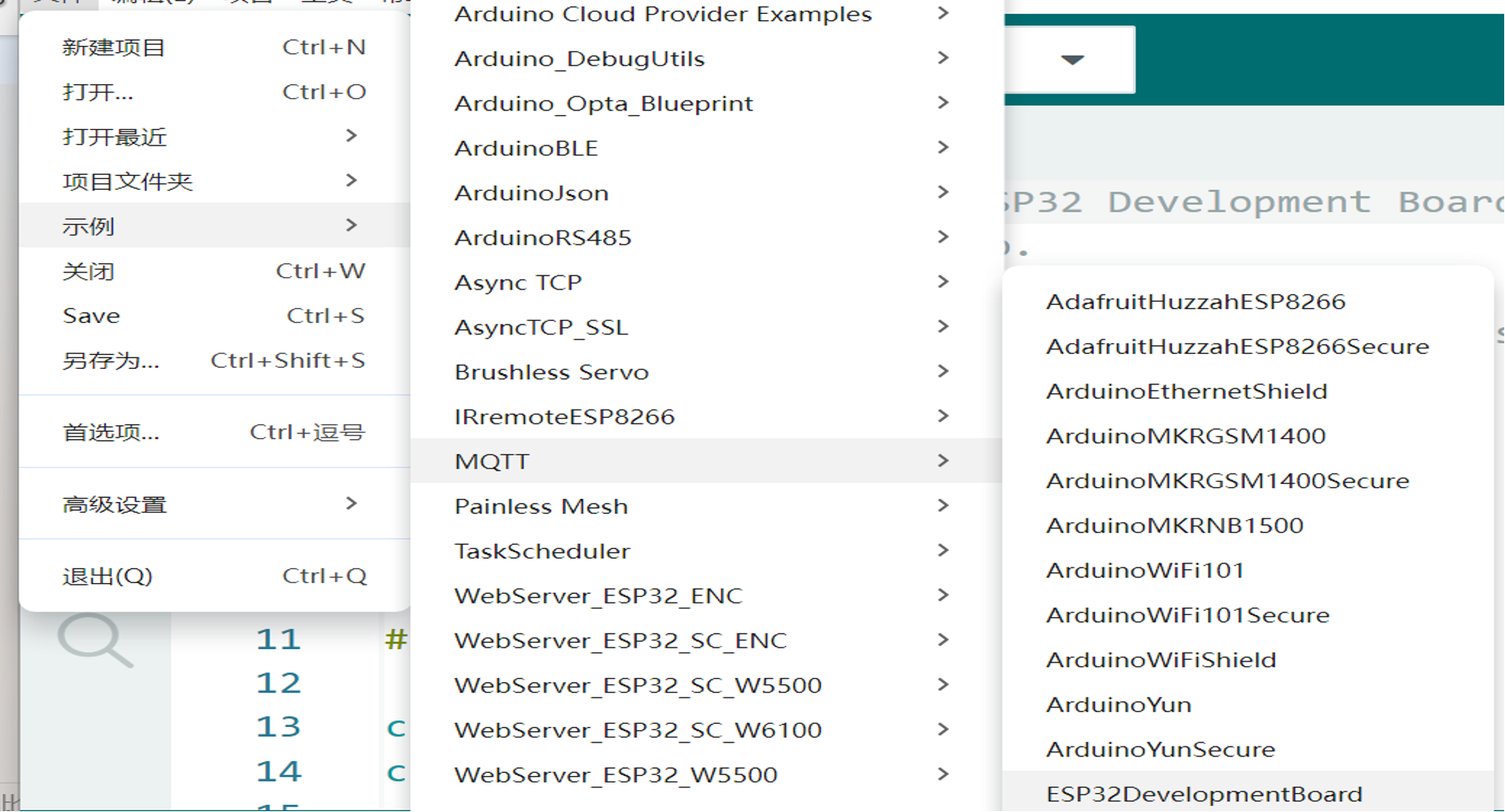Select 退出(Q) to quit

click(214, 576)
